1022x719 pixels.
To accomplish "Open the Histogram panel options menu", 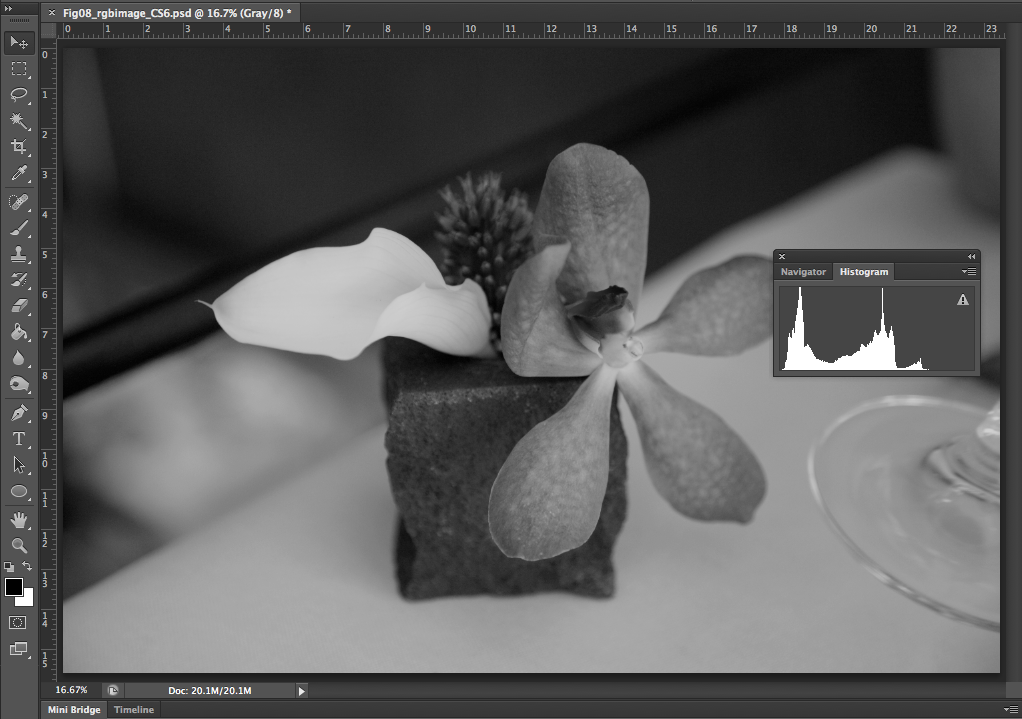I will [x=969, y=272].
